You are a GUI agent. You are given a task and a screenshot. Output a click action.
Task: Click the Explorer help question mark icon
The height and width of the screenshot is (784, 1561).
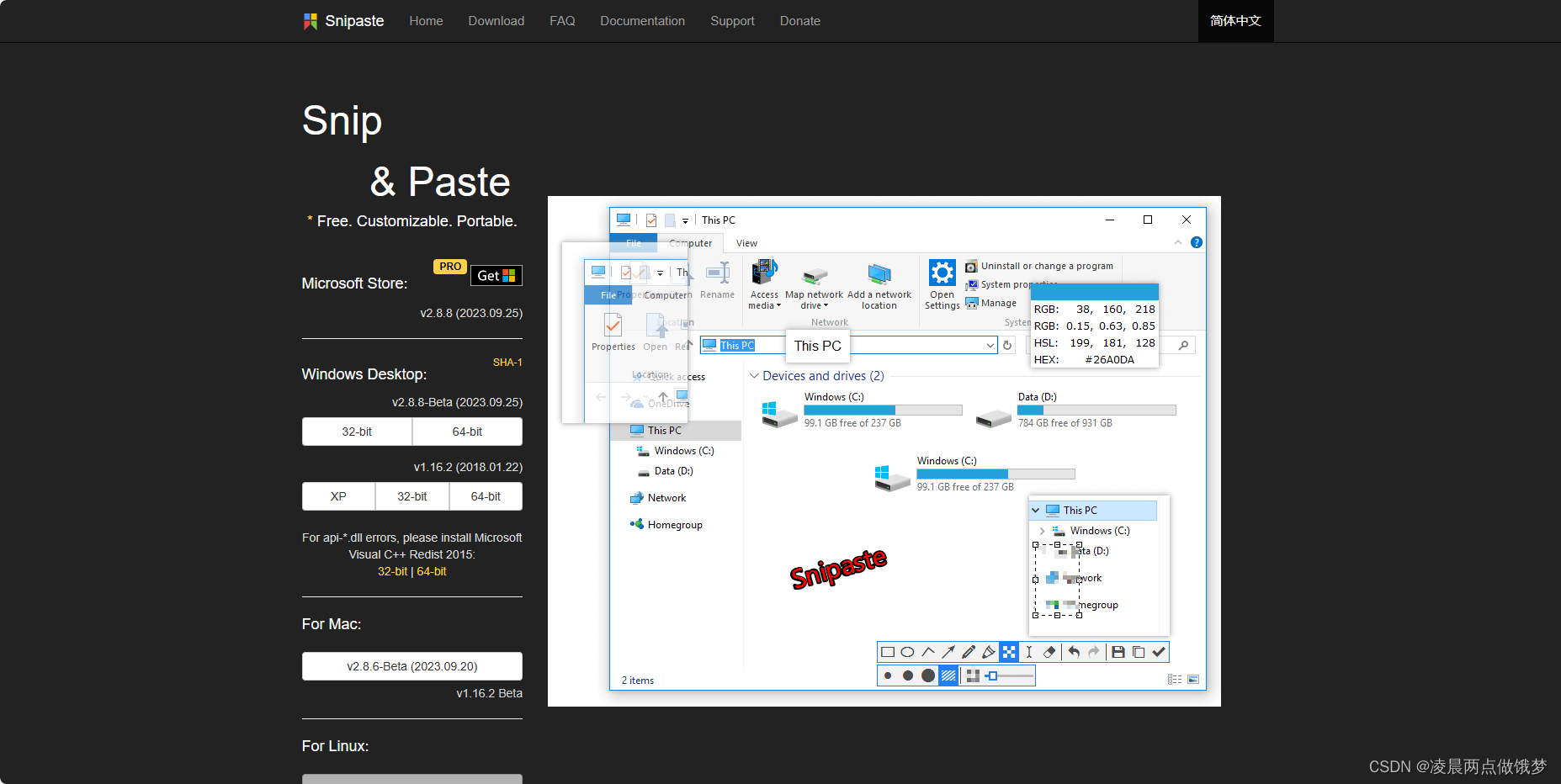1197,243
